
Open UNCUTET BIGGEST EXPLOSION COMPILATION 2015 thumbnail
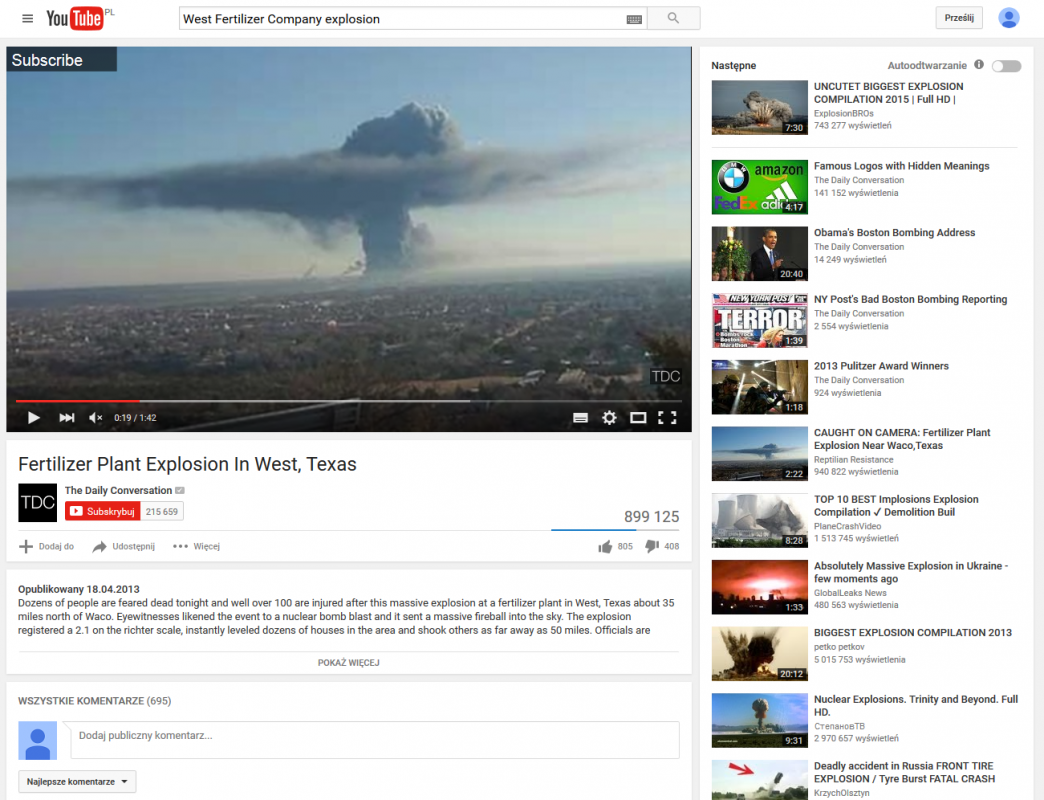tap(760, 108)
